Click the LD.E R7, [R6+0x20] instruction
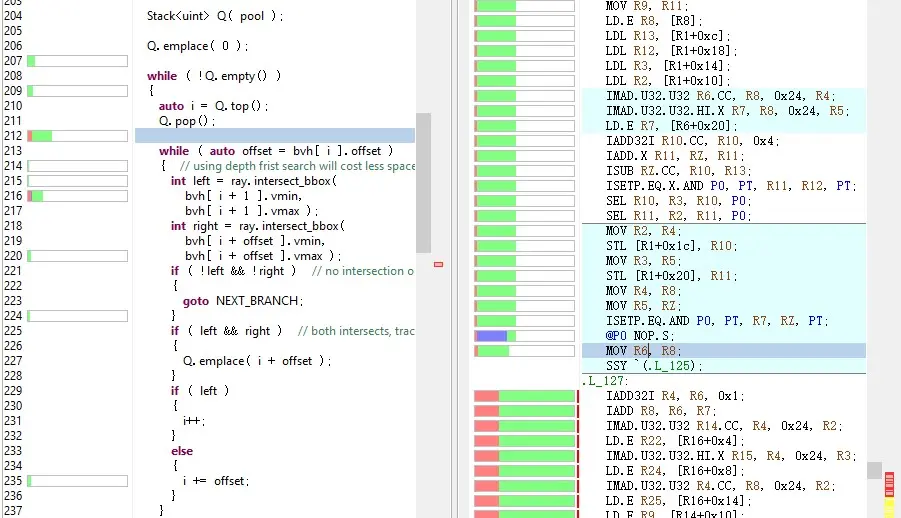The height and width of the screenshot is (518, 901). click(671, 126)
